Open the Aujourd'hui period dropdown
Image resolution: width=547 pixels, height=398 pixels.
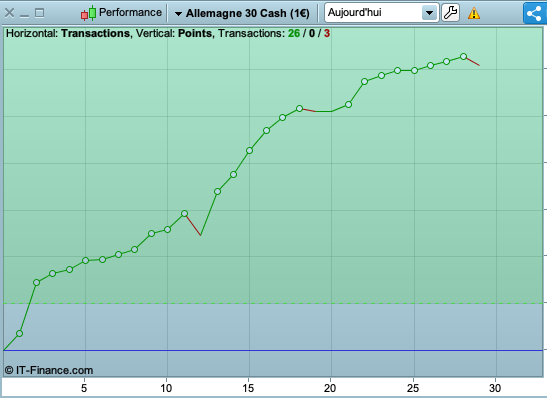click(x=382, y=13)
